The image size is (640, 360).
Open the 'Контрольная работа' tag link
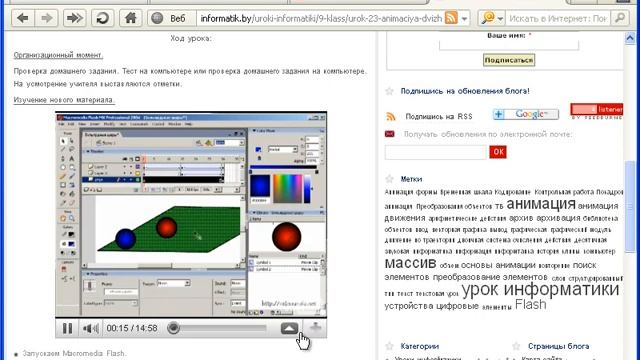click(564, 192)
